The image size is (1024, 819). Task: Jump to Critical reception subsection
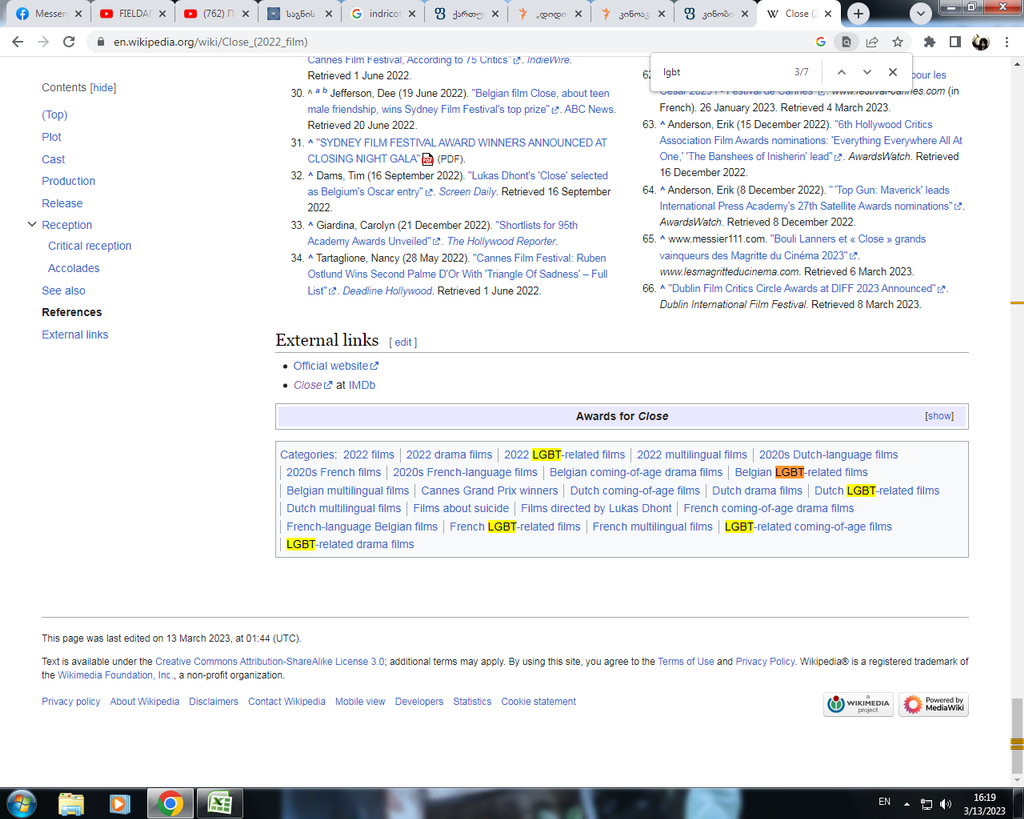pos(89,246)
